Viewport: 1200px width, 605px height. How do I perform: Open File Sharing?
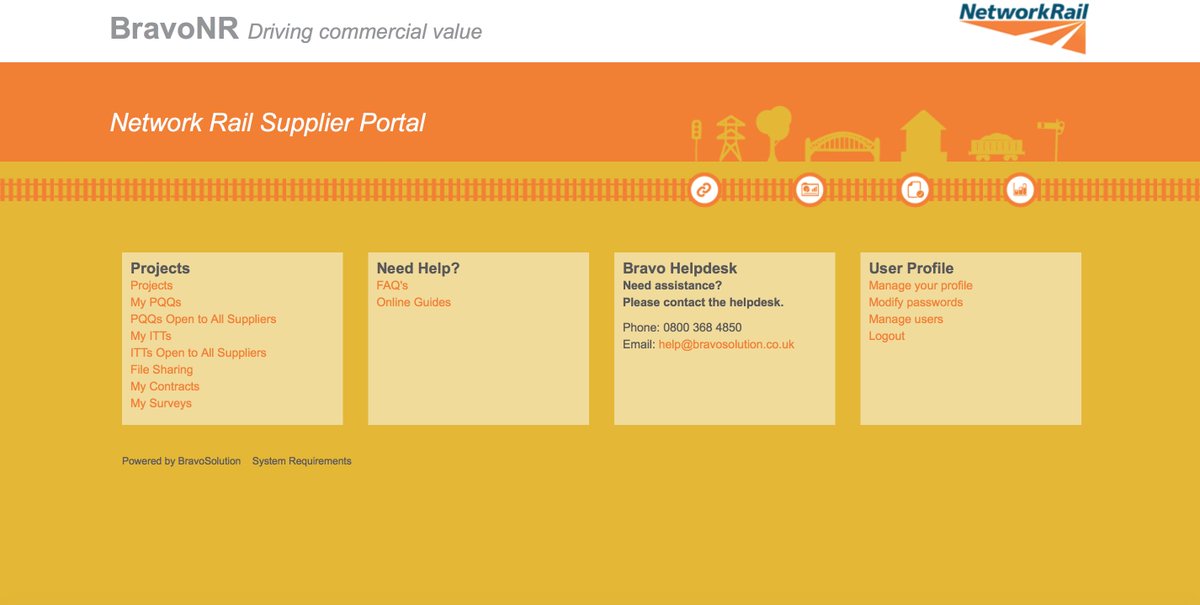162,370
